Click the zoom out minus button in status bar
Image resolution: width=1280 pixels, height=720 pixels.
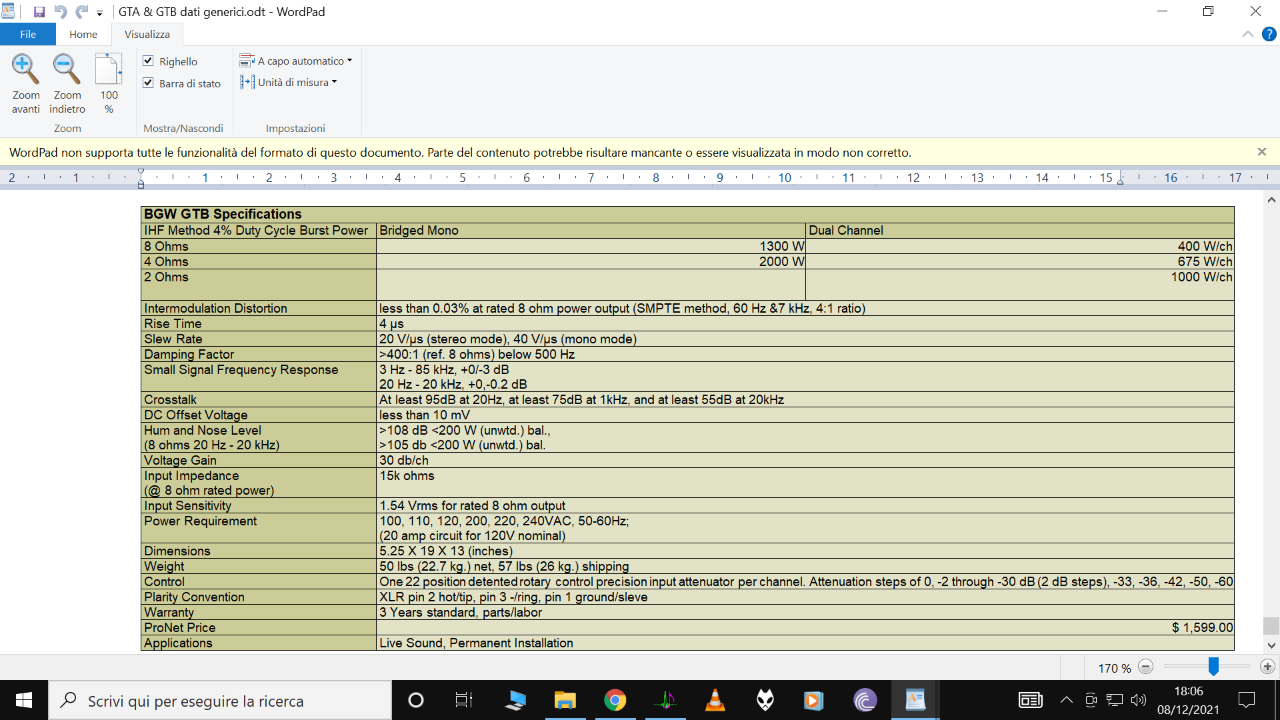[1146, 667]
